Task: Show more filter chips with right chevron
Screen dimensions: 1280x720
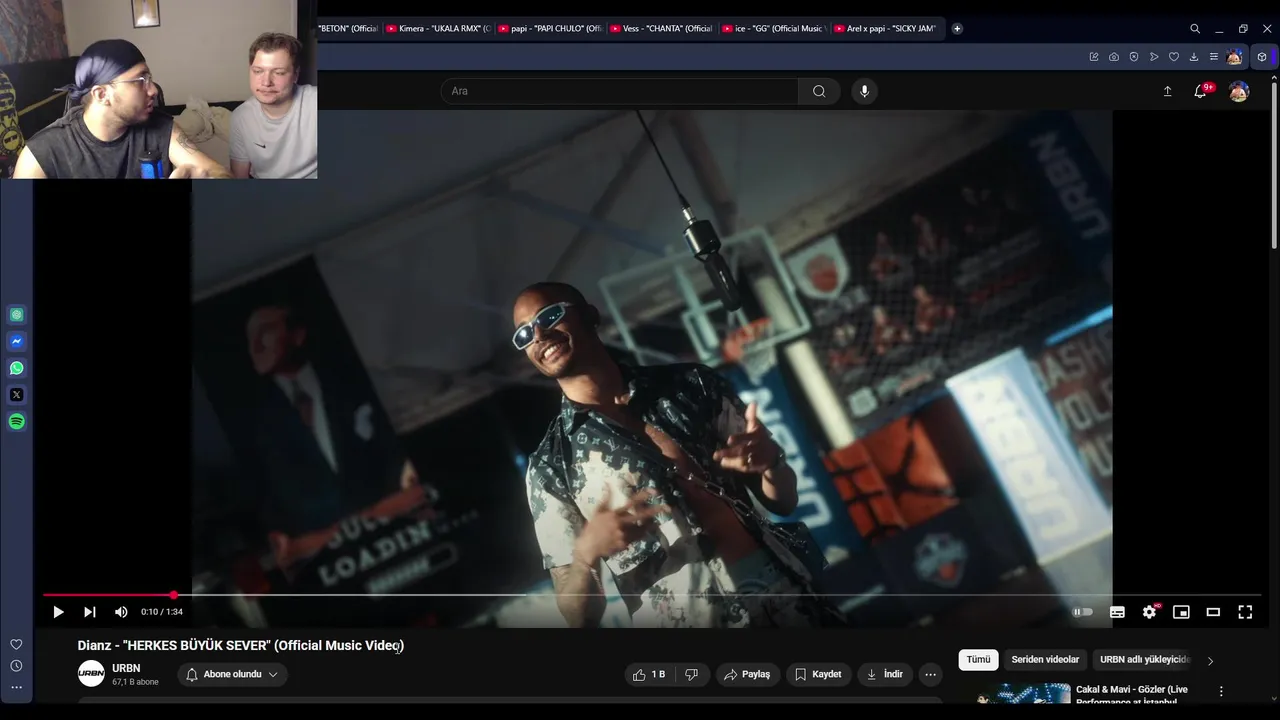Action: (1210, 661)
